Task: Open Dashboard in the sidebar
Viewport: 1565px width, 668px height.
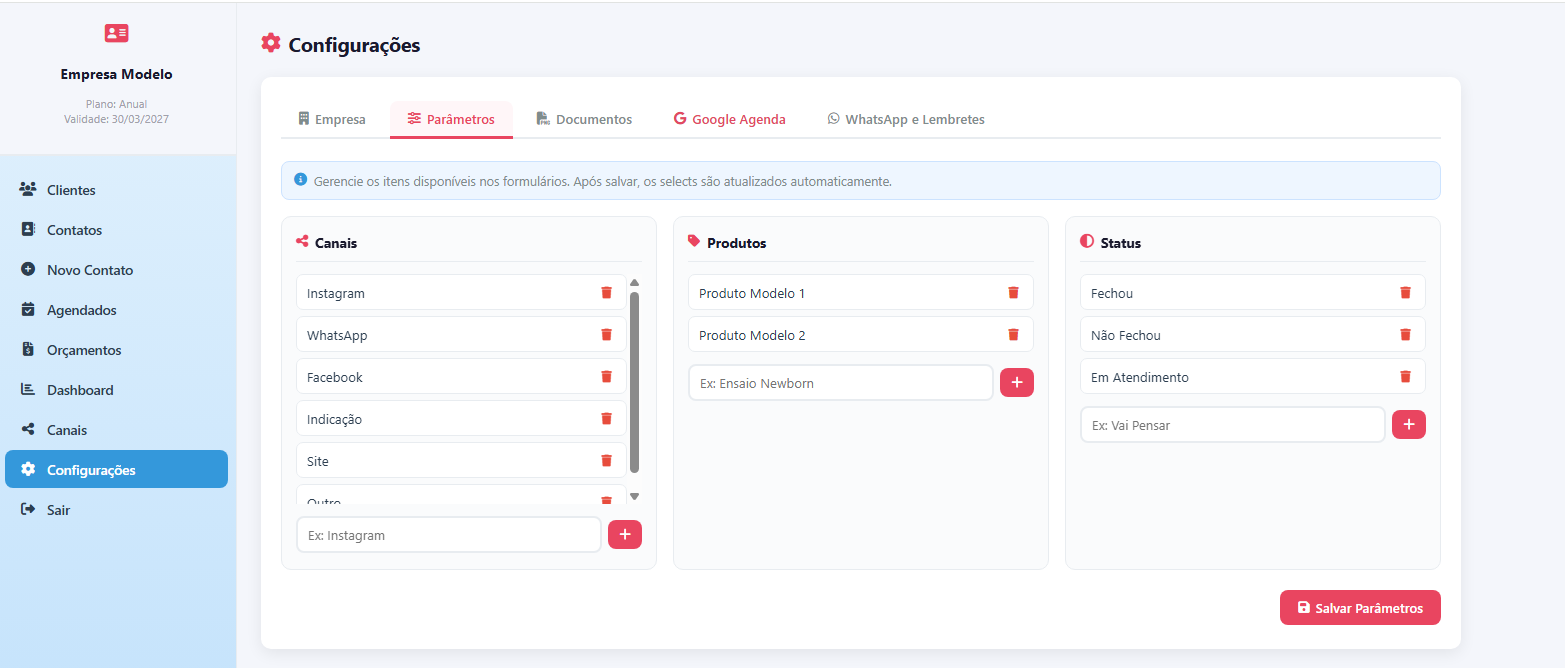Action: (80, 390)
